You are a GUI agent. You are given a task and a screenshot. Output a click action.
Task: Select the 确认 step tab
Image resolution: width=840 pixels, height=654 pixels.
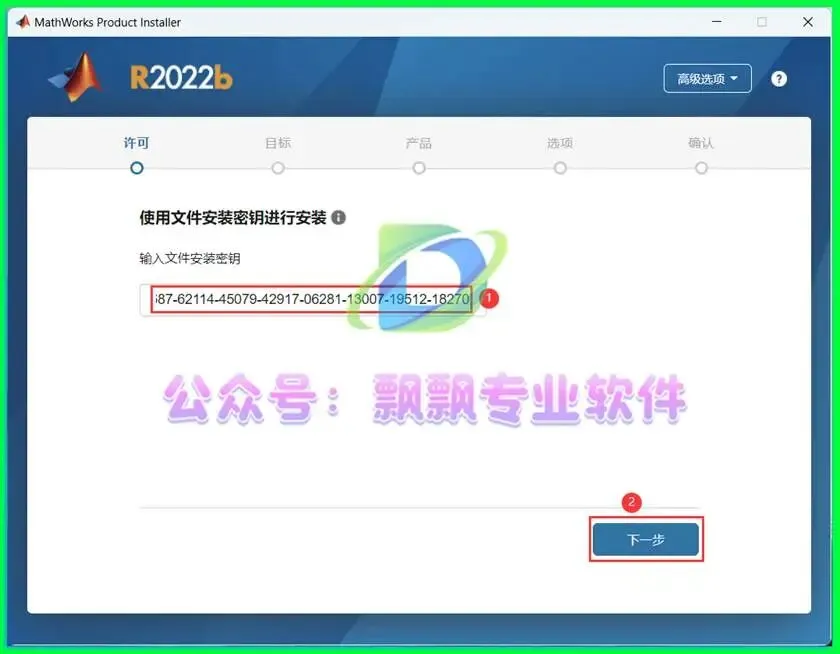click(701, 154)
